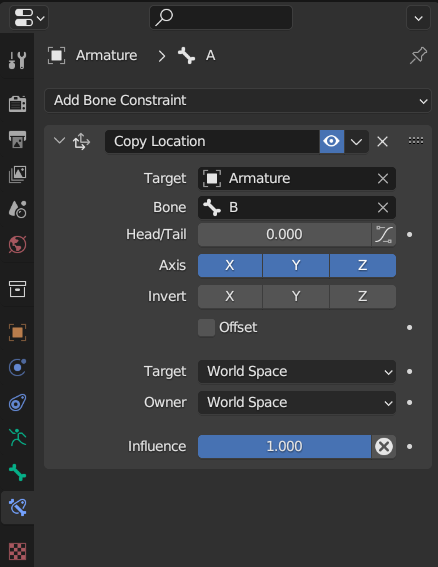Open the Render properties tab
Screen dimensions: 438x567
pos(17,104)
